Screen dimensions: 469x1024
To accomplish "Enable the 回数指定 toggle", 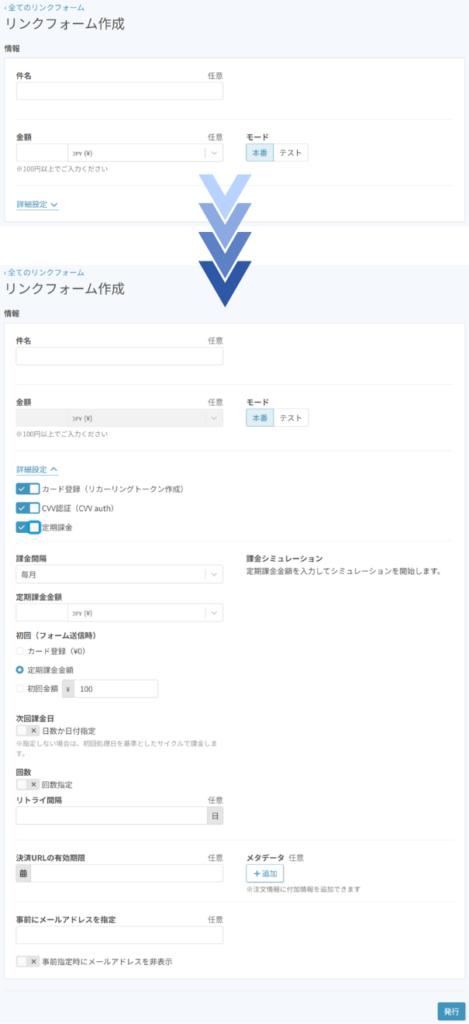I will point(28,784).
